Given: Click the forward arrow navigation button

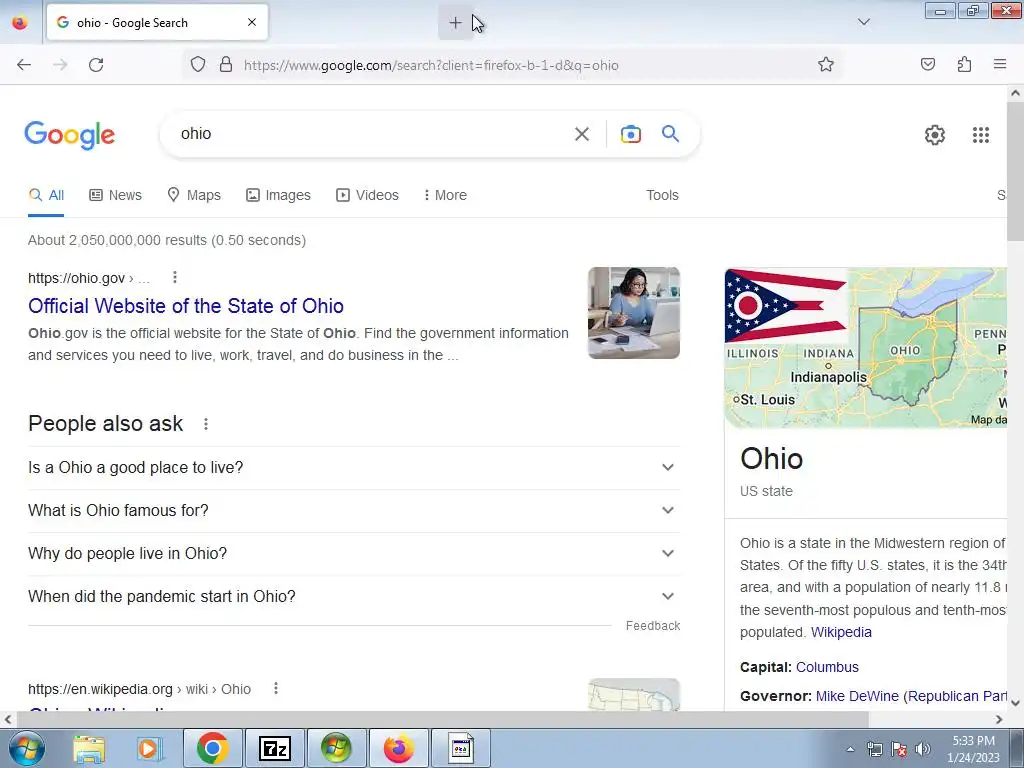Looking at the screenshot, I should pos(60,65).
